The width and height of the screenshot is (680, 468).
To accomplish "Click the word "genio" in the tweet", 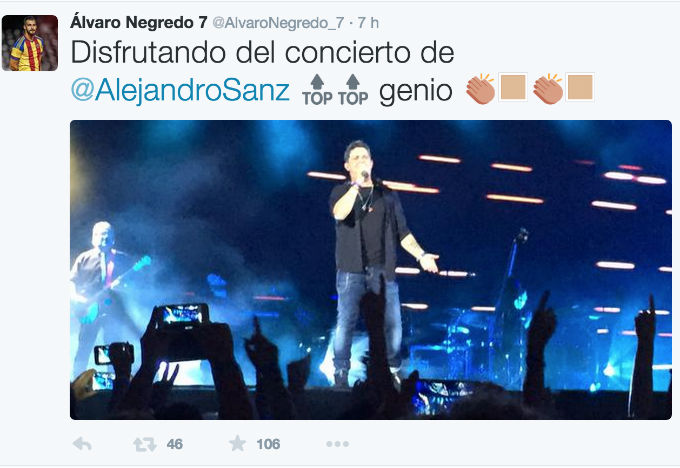I will (x=415, y=92).
